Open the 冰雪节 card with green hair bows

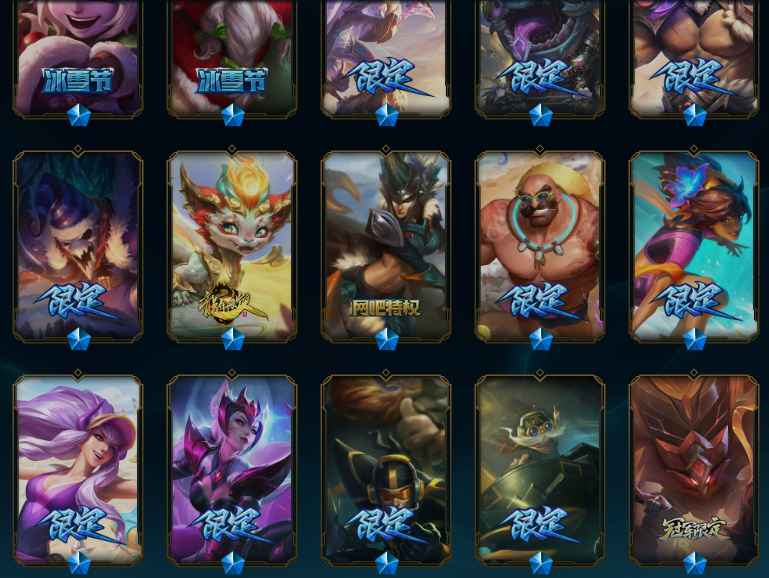coord(232,58)
